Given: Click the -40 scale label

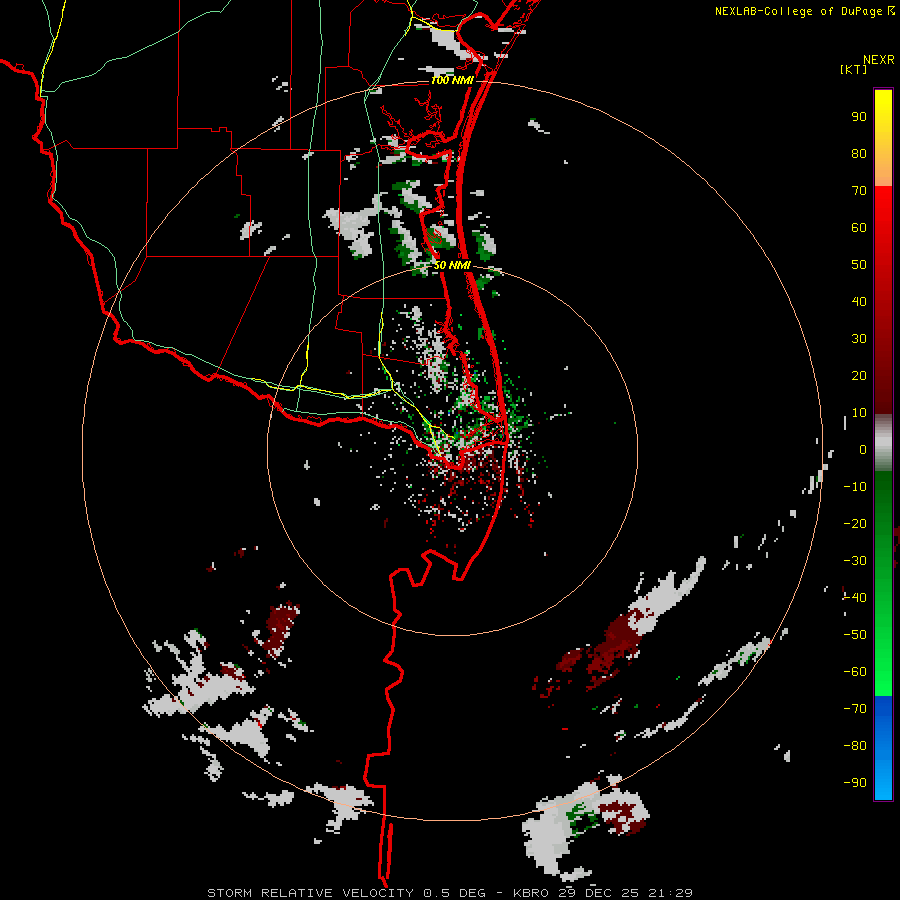Looking at the screenshot, I should coord(855,598).
